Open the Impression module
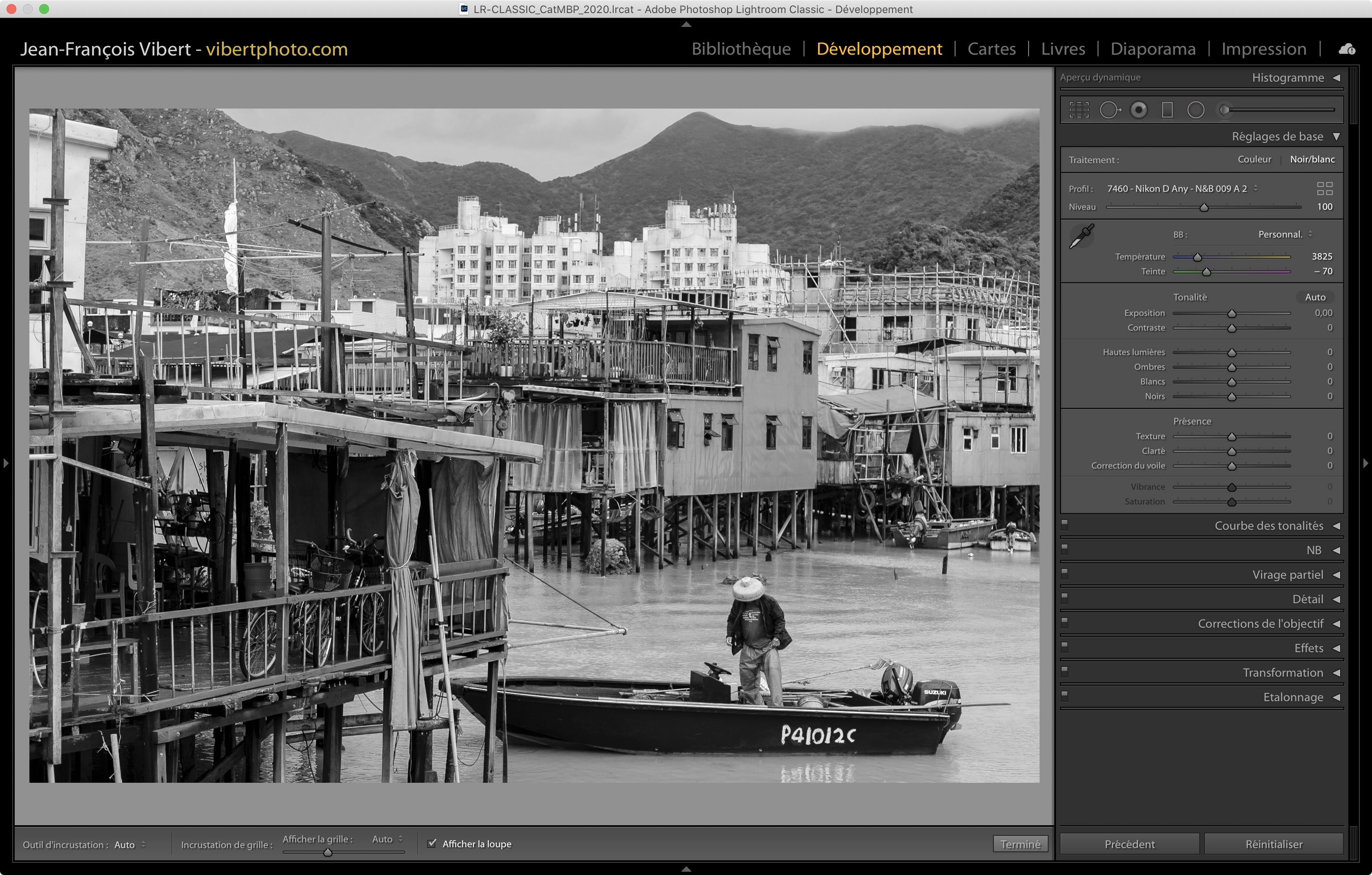The image size is (1372, 875). coord(1263,49)
